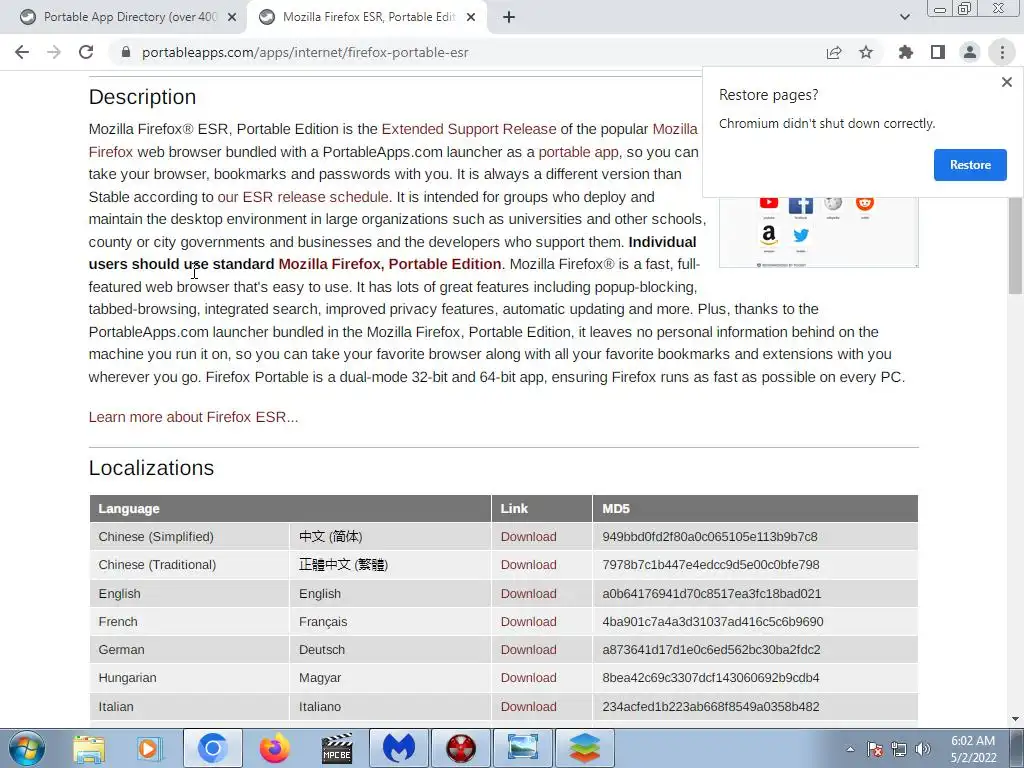Screen dimensions: 1024x768
Task: Open the Chromium three-dot menu
Action: 1002,52
